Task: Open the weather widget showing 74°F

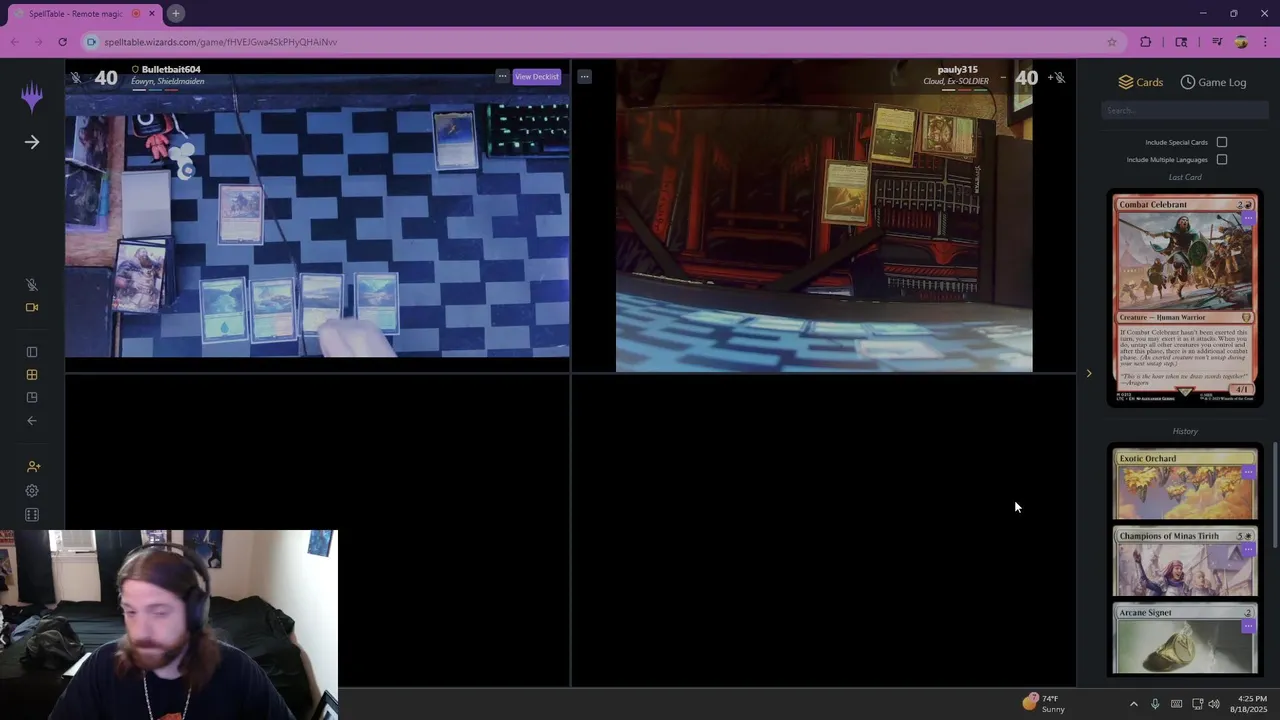Action: (x=1043, y=703)
